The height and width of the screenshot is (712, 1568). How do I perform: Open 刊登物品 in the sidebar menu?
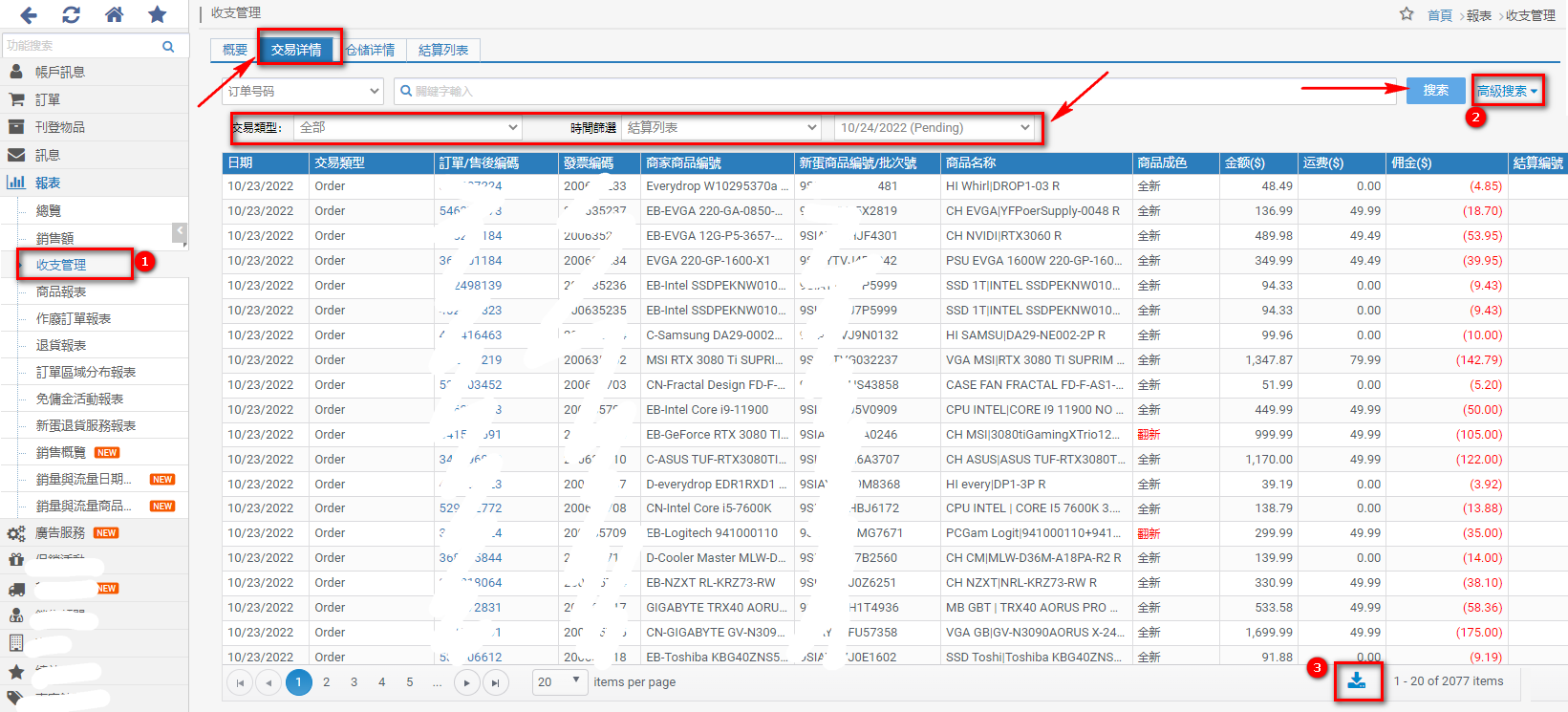[x=60, y=127]
